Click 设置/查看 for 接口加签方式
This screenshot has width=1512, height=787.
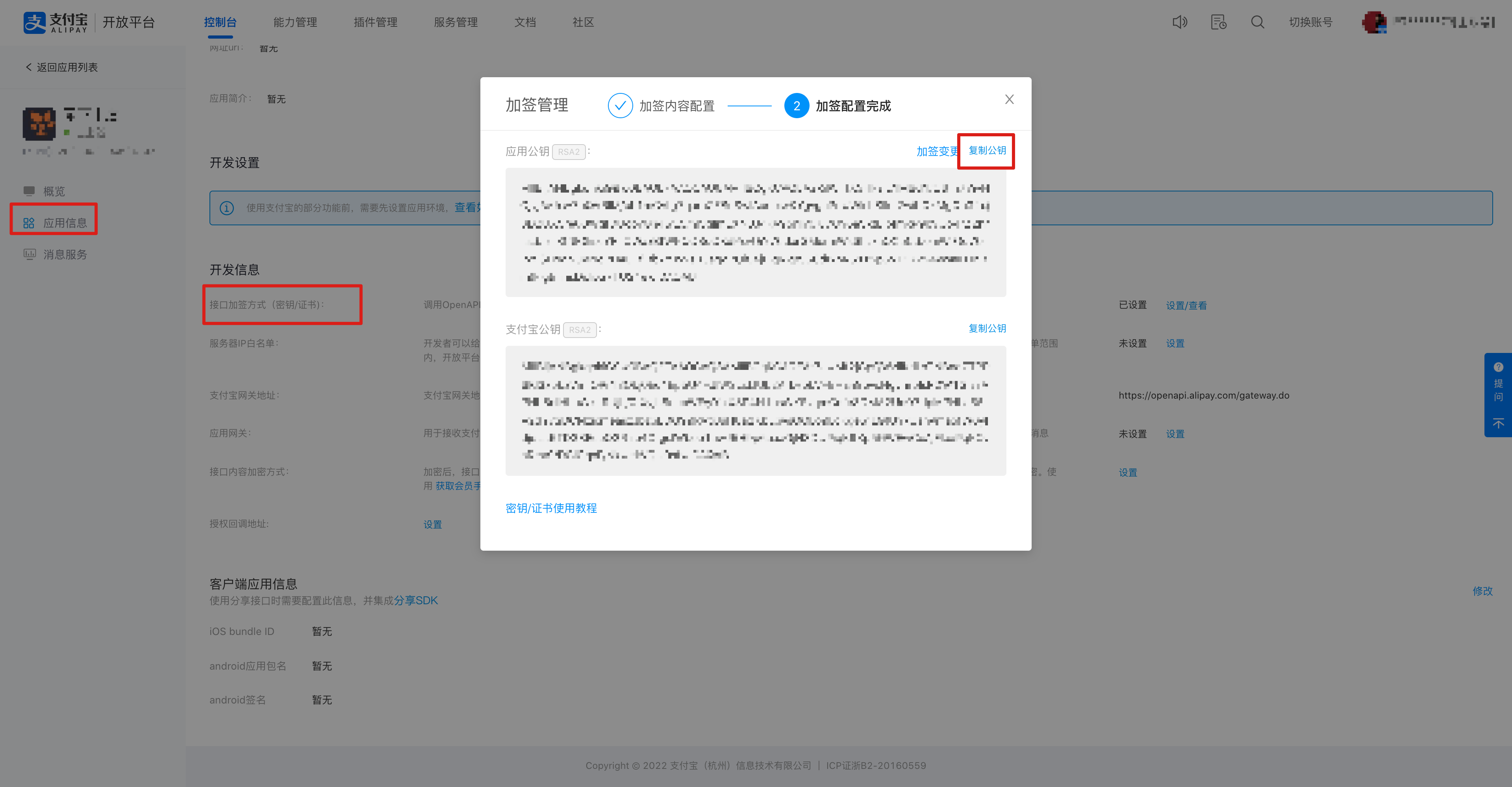[x=1186, y=305]
